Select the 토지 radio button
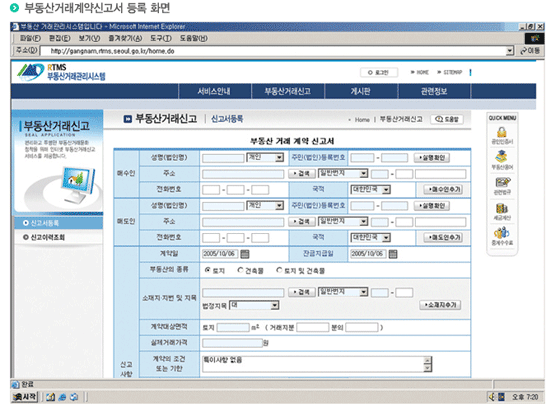This screenshot has width=560, height=407. click(x=208, y=270)
